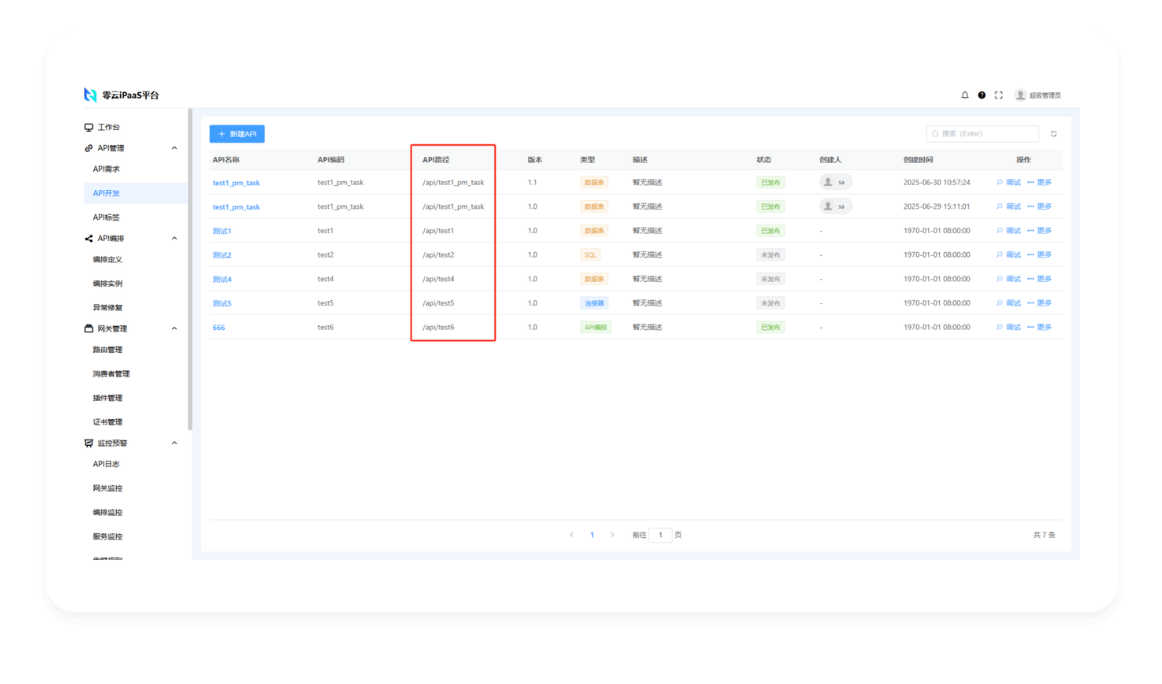Open the 测试2 API name link
Screen dimensions: 1162x684
(222, 255)
